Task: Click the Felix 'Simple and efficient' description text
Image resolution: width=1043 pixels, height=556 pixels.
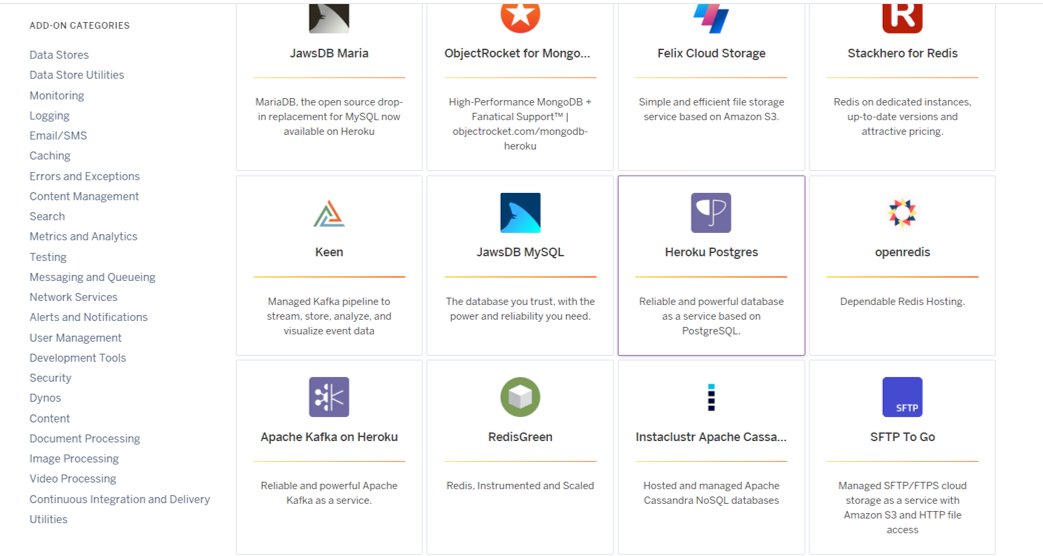Action: coord(711,109)
